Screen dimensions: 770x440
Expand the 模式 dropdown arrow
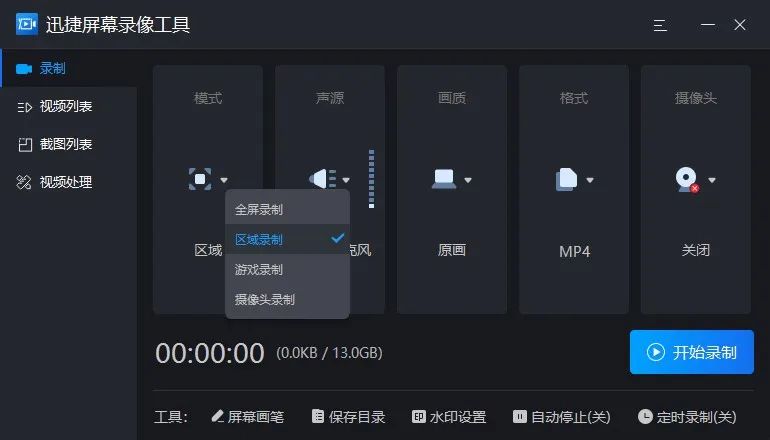coord(224,180)
